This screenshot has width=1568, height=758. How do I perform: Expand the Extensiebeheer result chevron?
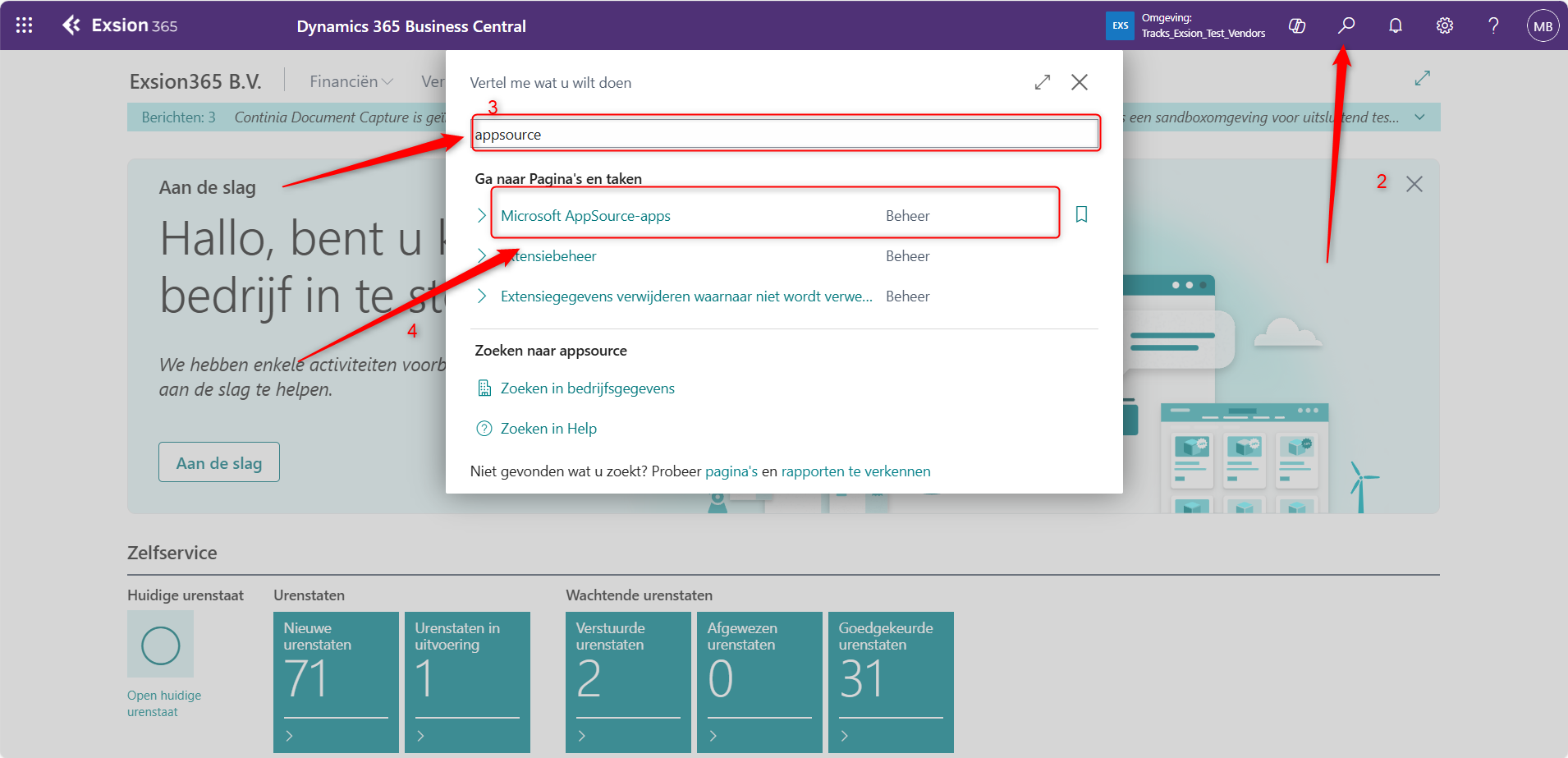(x=482, y=255)
